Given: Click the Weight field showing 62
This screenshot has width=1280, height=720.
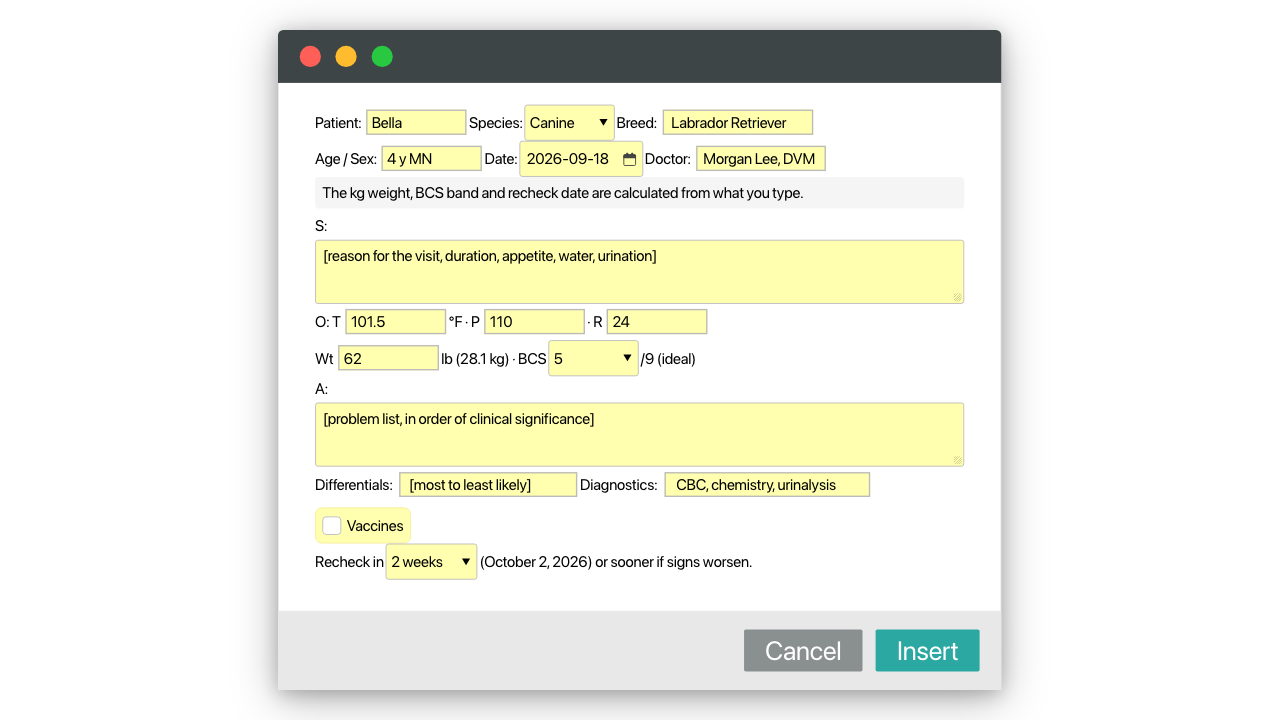Looking at the screenshot, I should [x=388, y=358].
